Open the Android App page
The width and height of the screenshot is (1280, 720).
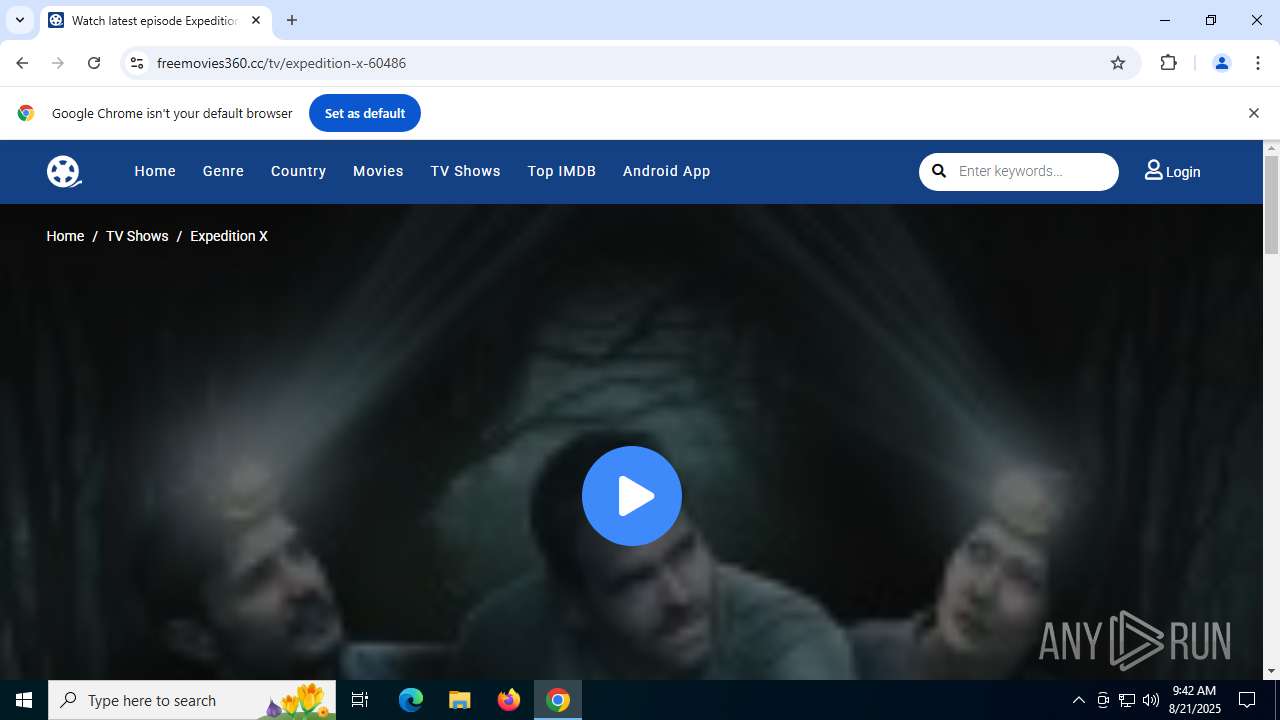tap(666, 171)
